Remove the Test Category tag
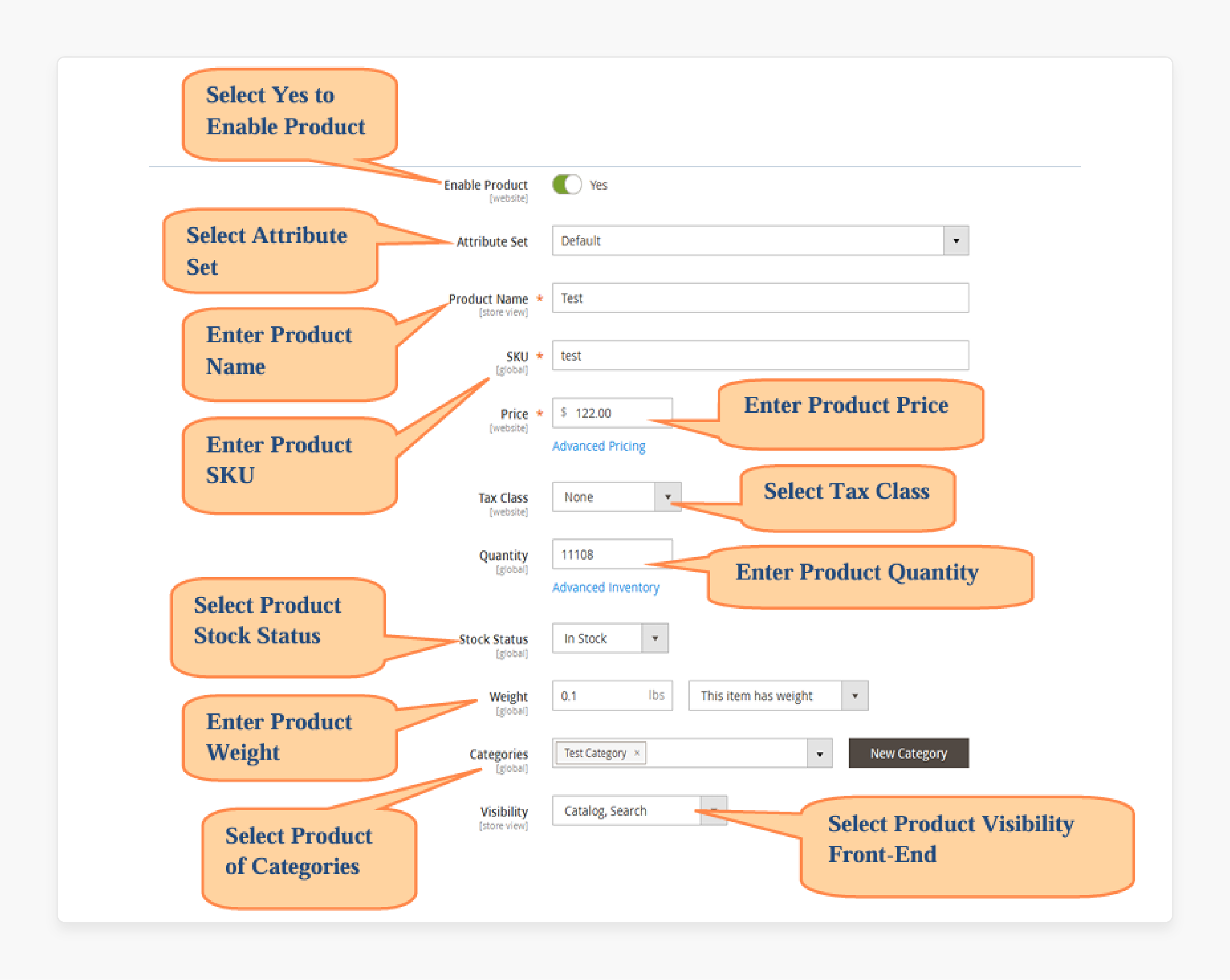The width and height of the screenshot is (1230, 980). click(637, 753)
